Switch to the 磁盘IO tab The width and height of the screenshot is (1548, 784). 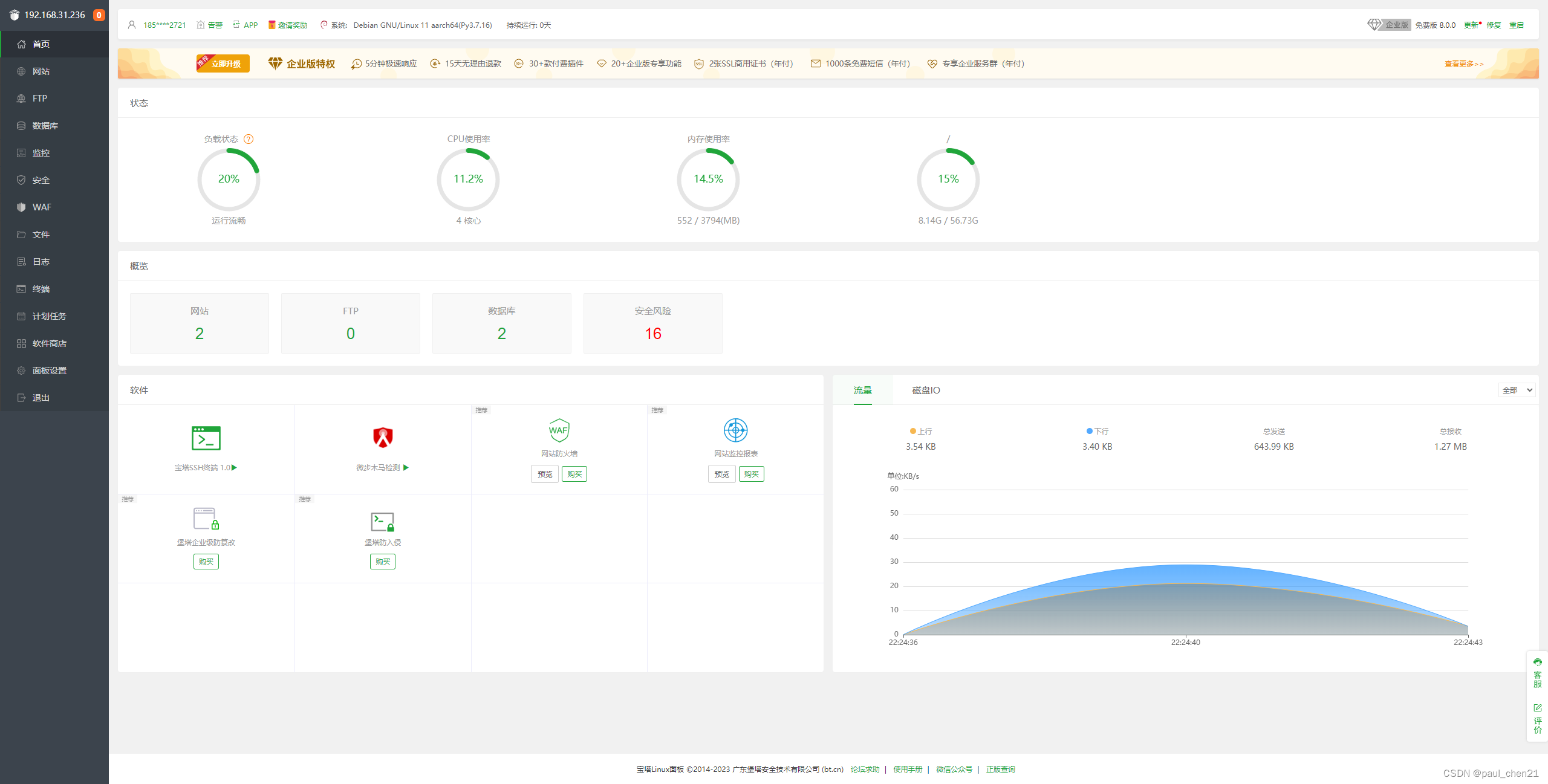tap(925, 390)
